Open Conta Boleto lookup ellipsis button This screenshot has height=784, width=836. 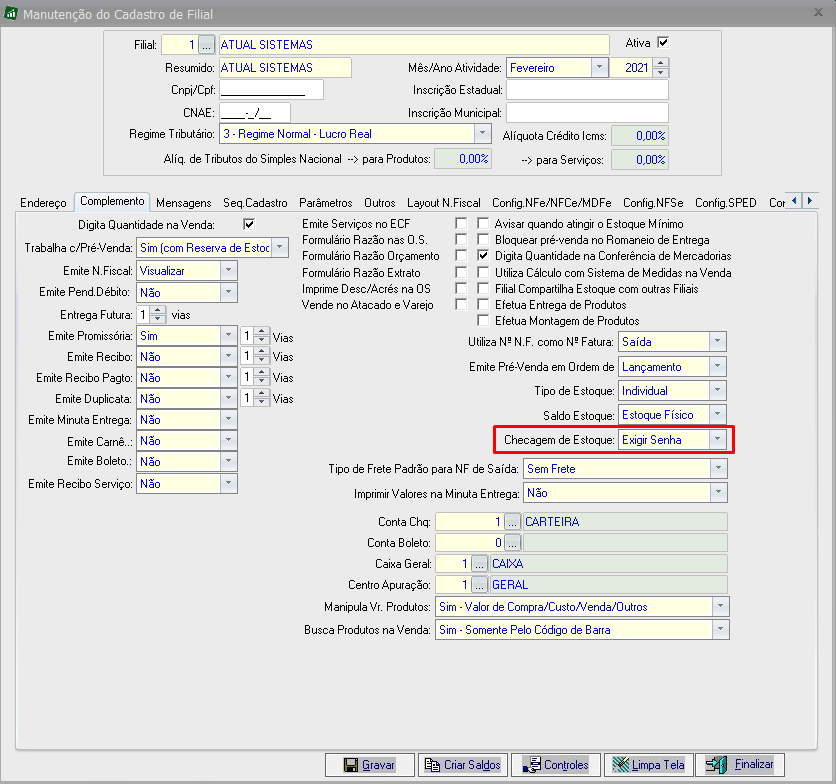pos(512,543)
